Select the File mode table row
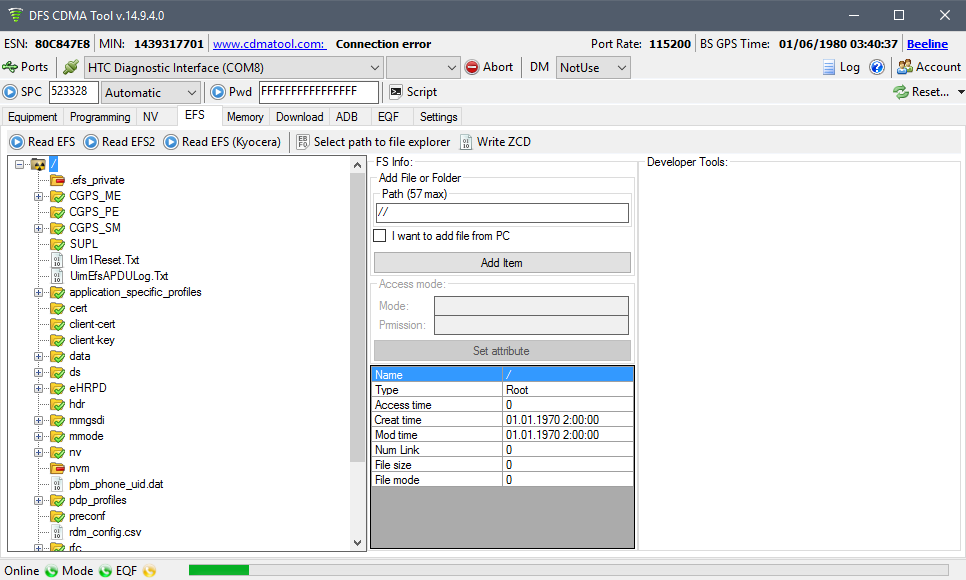966x580 pixels. point(502,480)
